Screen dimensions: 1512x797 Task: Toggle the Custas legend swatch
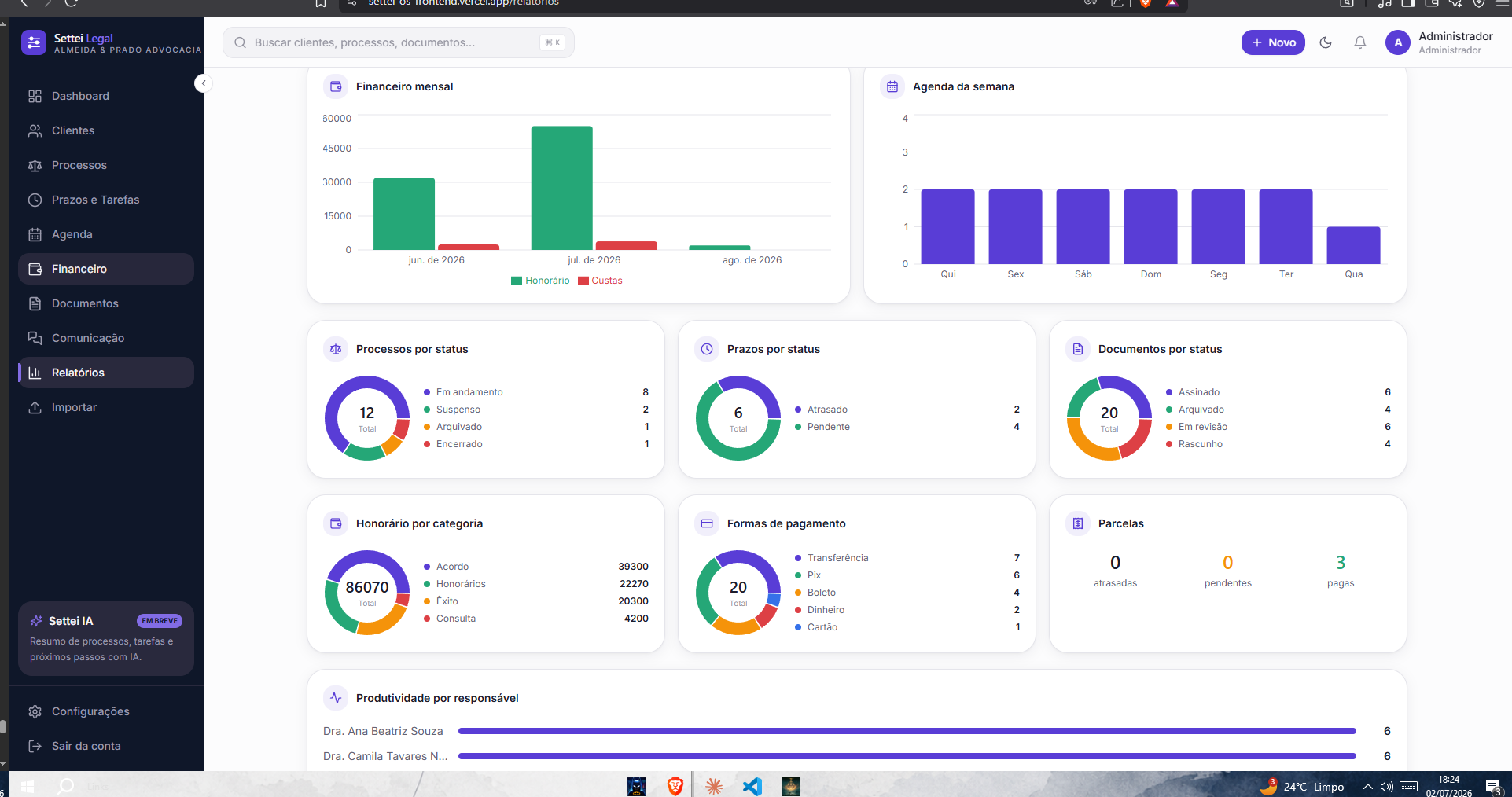click(583, 281)
